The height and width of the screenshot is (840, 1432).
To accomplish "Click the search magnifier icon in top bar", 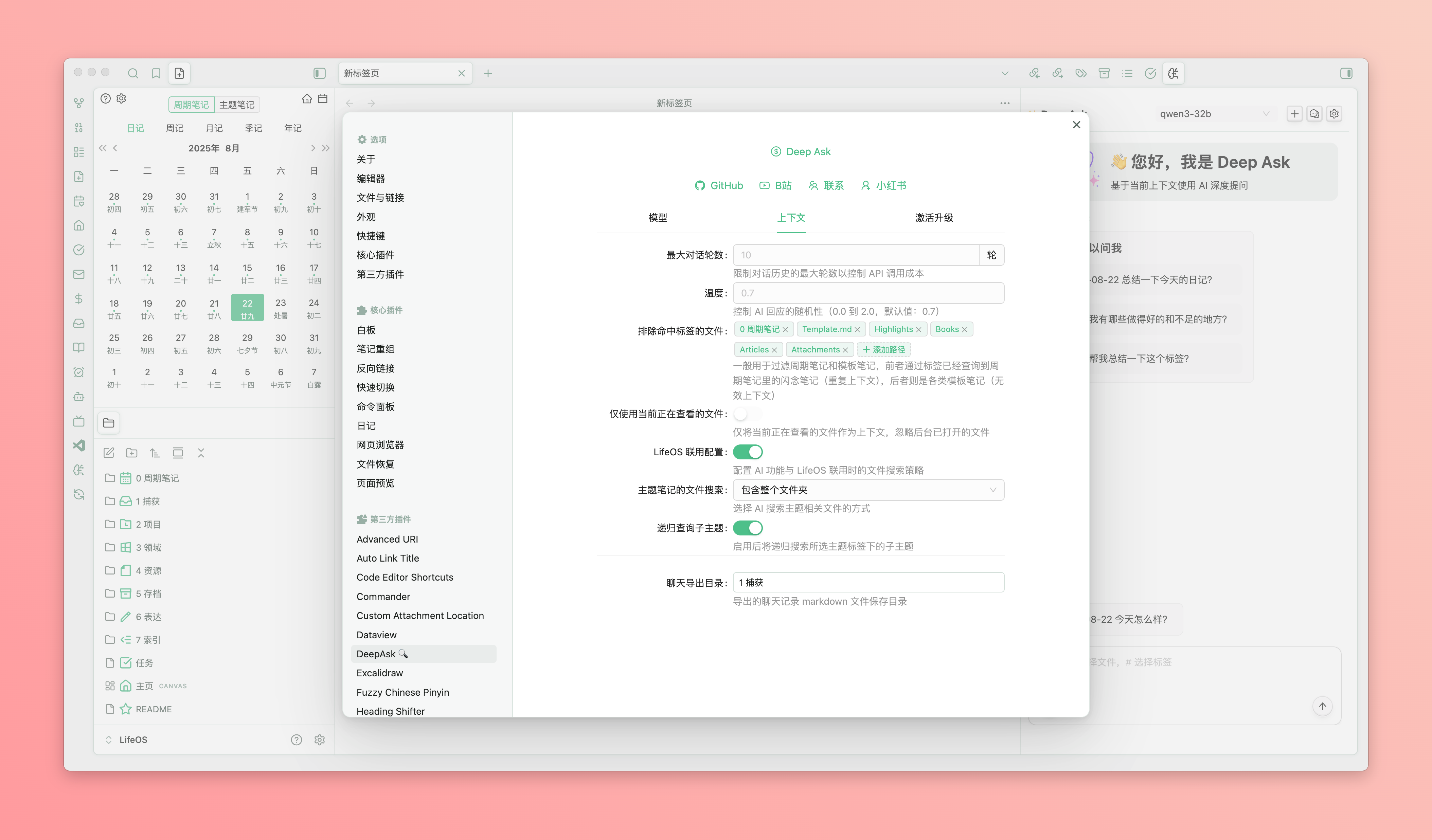I will point(133,73).
